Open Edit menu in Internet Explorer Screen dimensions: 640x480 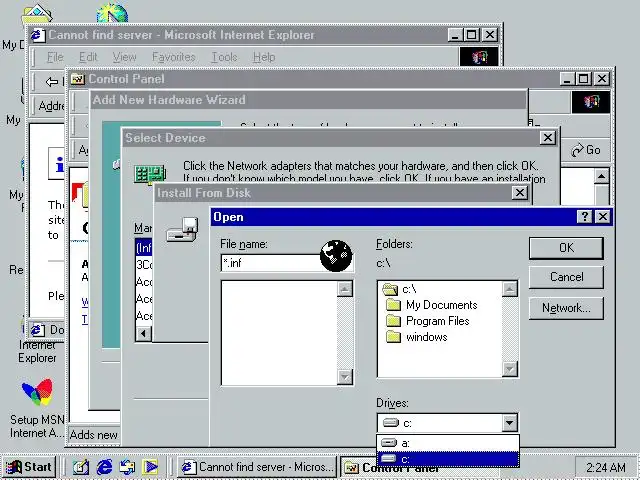click(88, 57)
